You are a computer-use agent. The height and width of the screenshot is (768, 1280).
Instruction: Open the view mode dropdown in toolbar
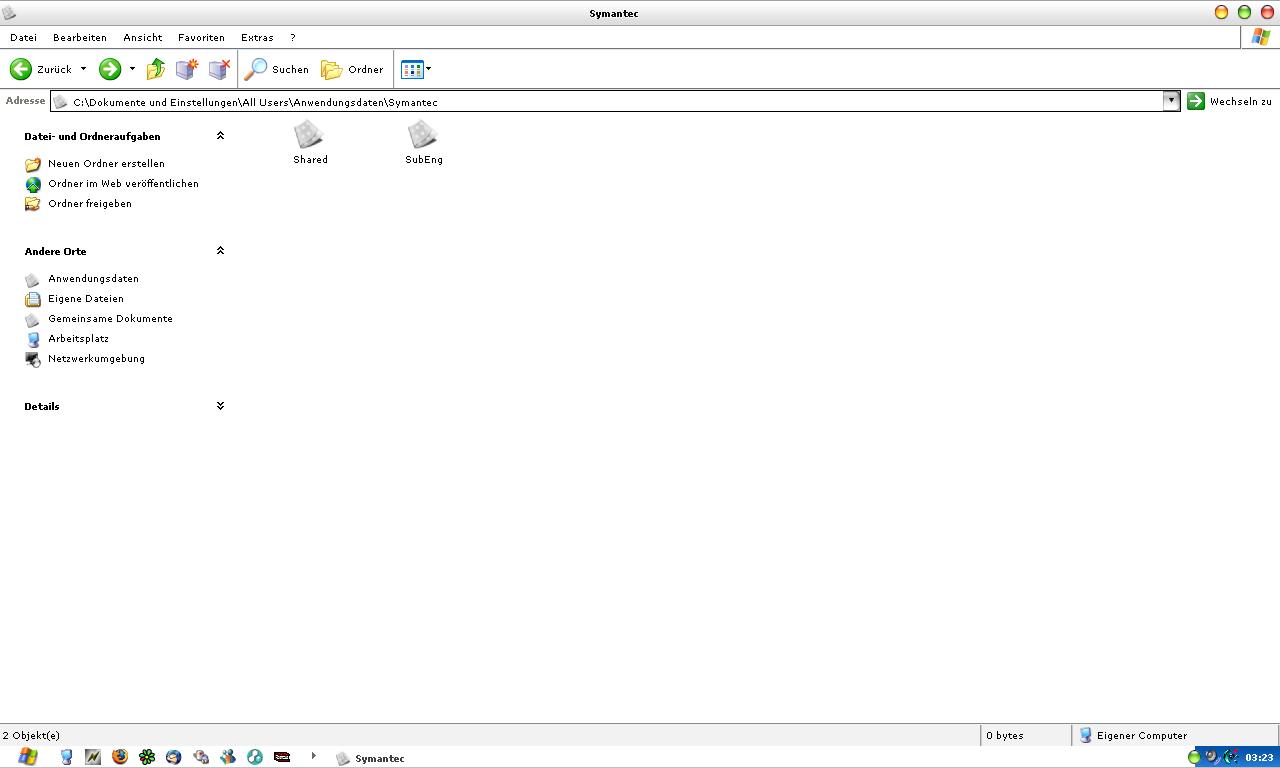click(416, 69)
